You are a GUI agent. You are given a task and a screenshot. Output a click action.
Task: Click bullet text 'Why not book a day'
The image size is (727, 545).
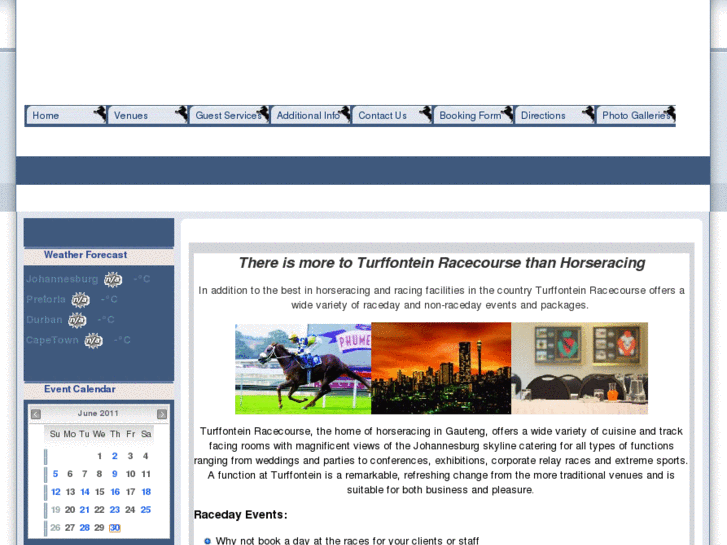[347, 540]
